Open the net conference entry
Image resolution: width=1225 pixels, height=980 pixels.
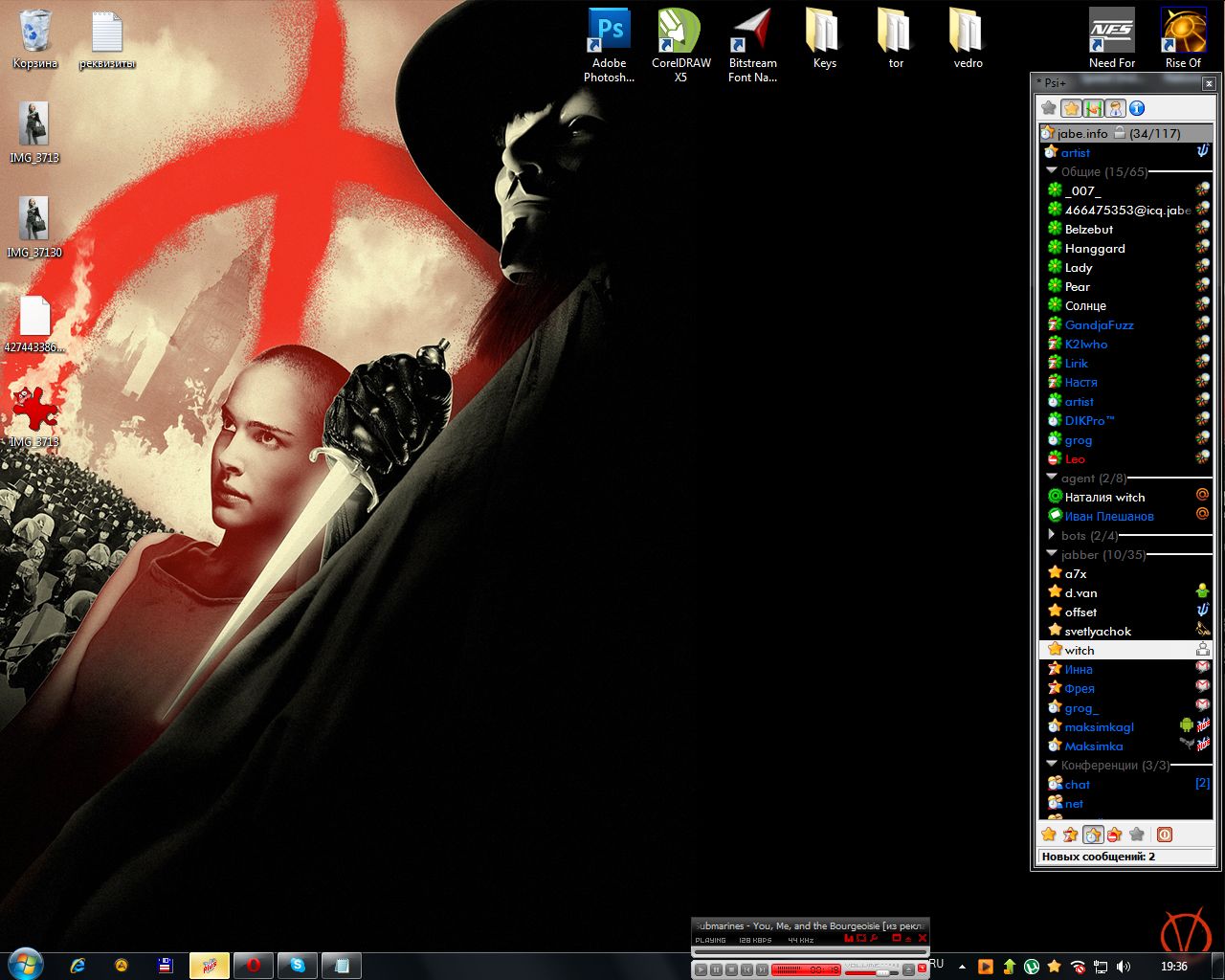pos(1126,803)
